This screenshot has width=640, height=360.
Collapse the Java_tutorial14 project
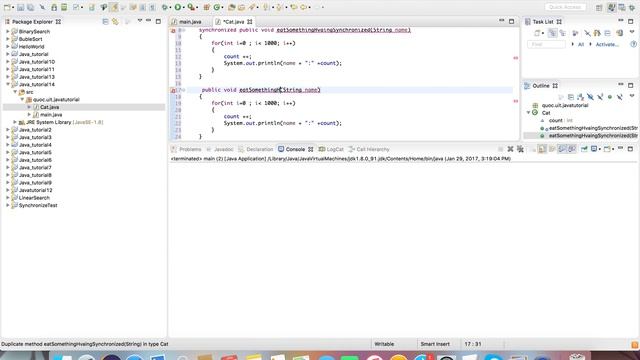pos(7,84)
